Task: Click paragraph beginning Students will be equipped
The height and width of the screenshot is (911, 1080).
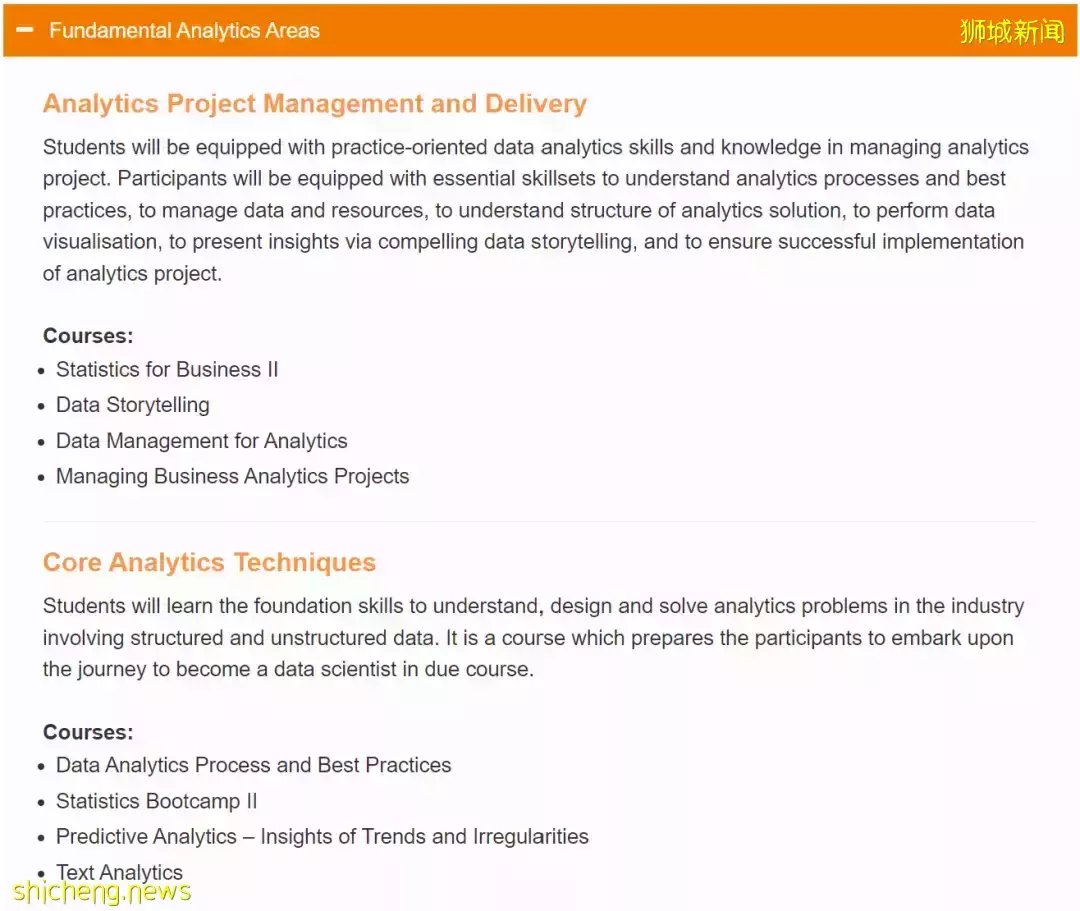Action: (536, 210)
